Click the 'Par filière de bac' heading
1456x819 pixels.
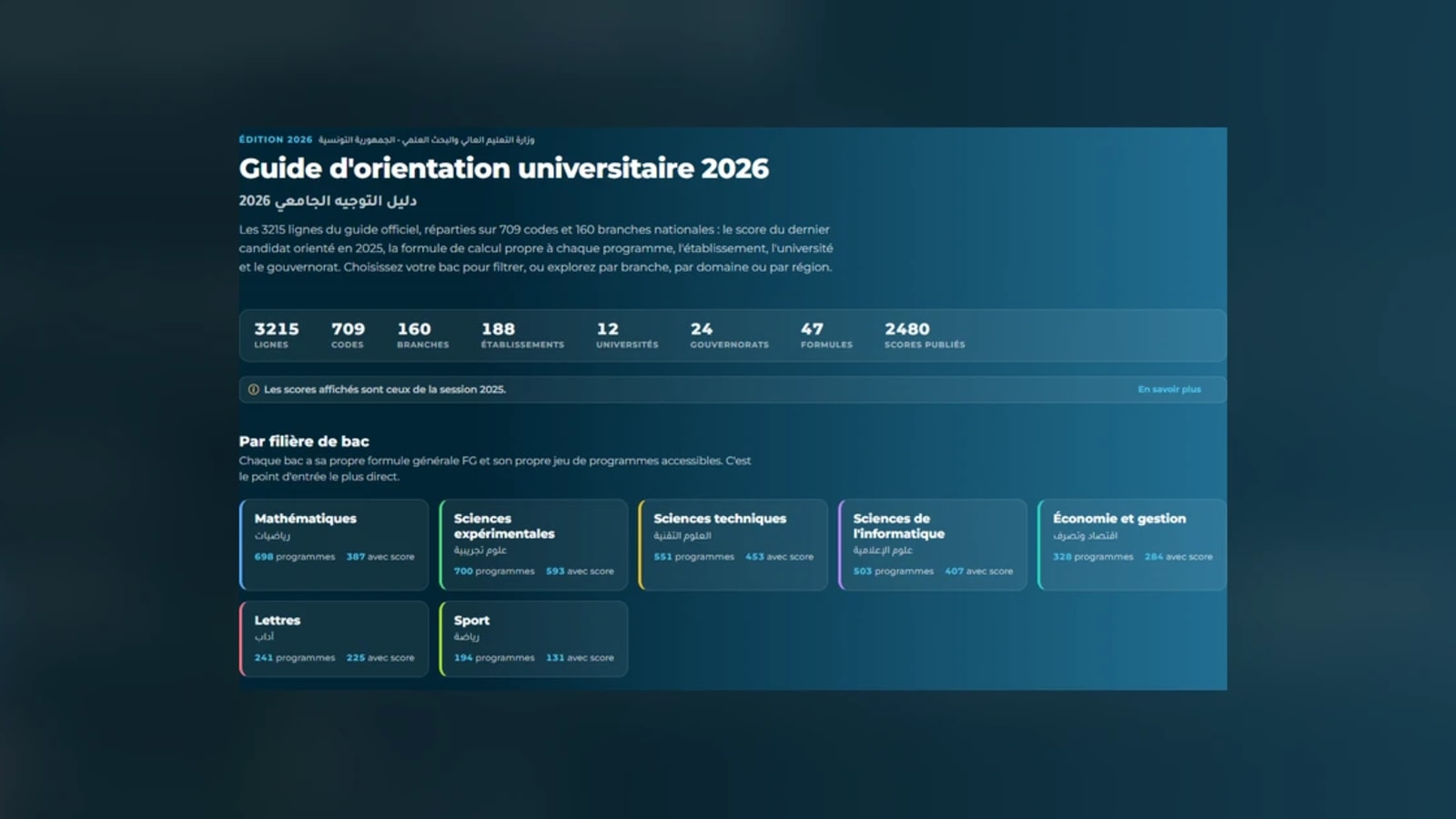pyautogui.click(x=304, y=441)
